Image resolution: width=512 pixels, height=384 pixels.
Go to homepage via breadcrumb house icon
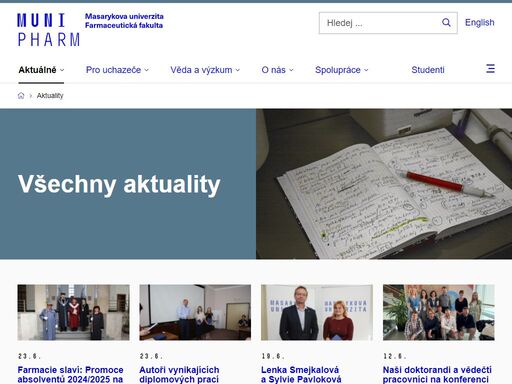[21, 96]
